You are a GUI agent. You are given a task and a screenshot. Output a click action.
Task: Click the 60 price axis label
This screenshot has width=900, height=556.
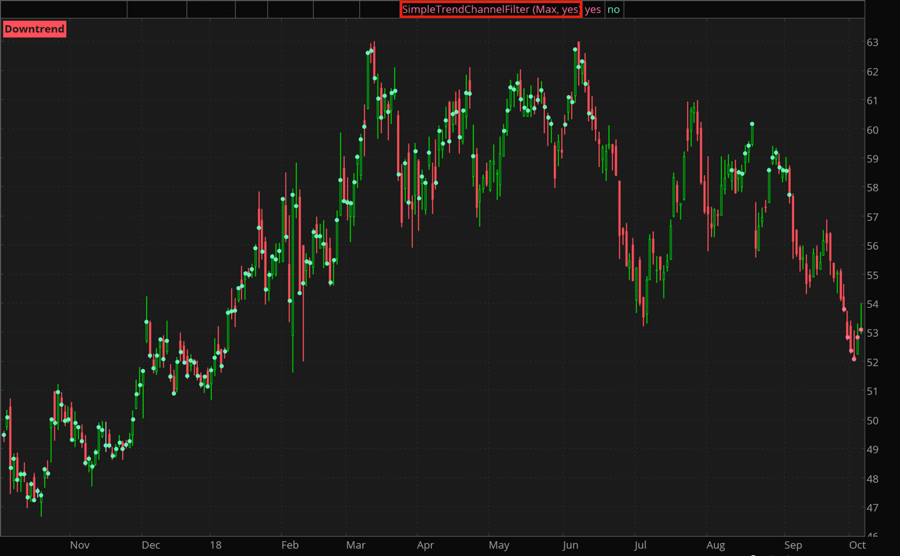coord(872,130)
